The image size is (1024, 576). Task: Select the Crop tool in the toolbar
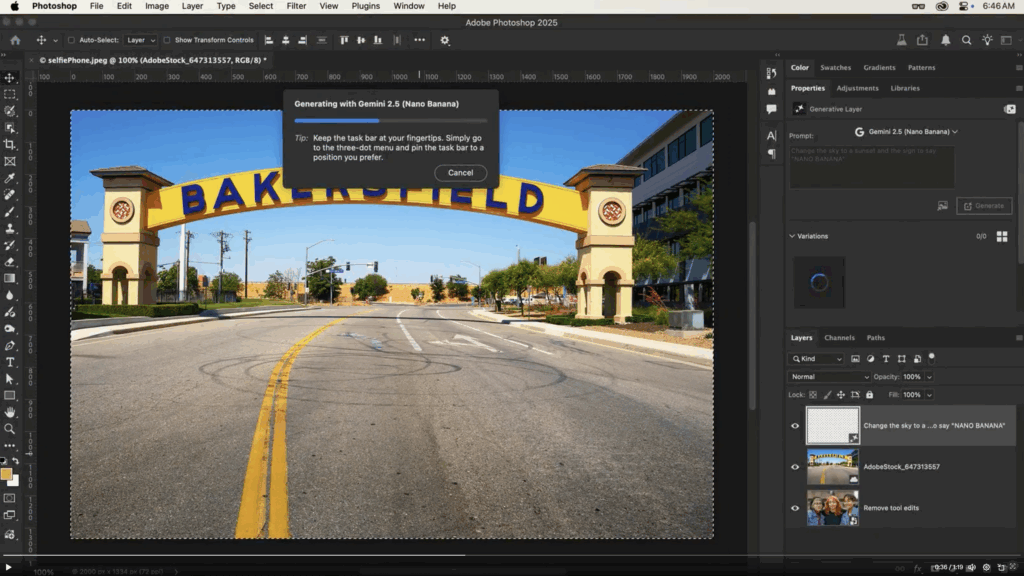[10, 144]
